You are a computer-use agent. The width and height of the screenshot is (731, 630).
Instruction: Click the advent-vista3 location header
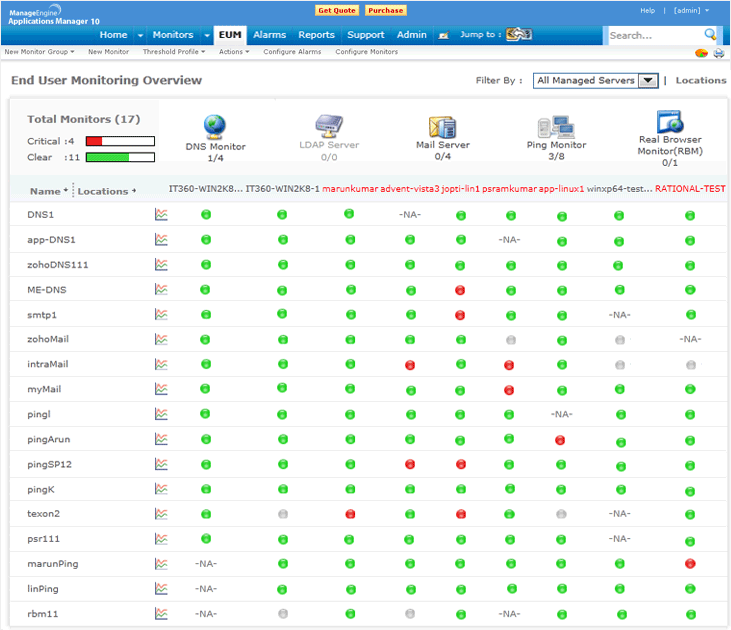click(x=410, y=189)
